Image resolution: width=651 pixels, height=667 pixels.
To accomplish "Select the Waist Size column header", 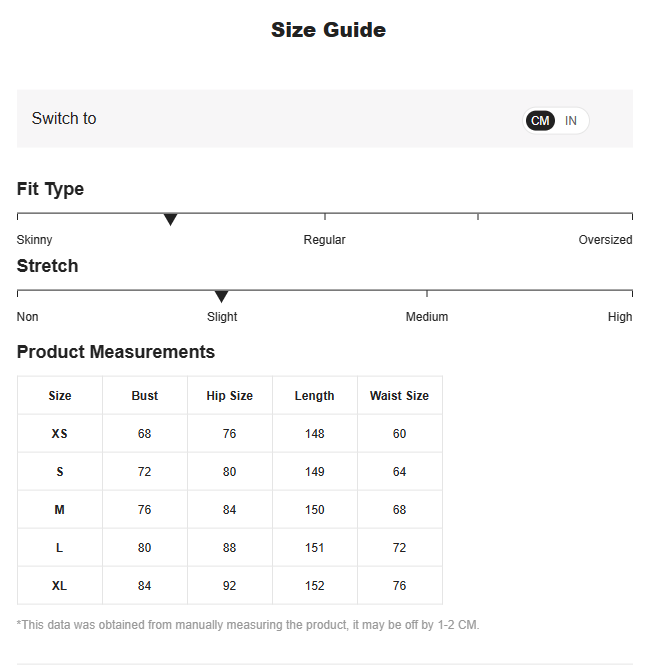I will [x=400, y=396].
